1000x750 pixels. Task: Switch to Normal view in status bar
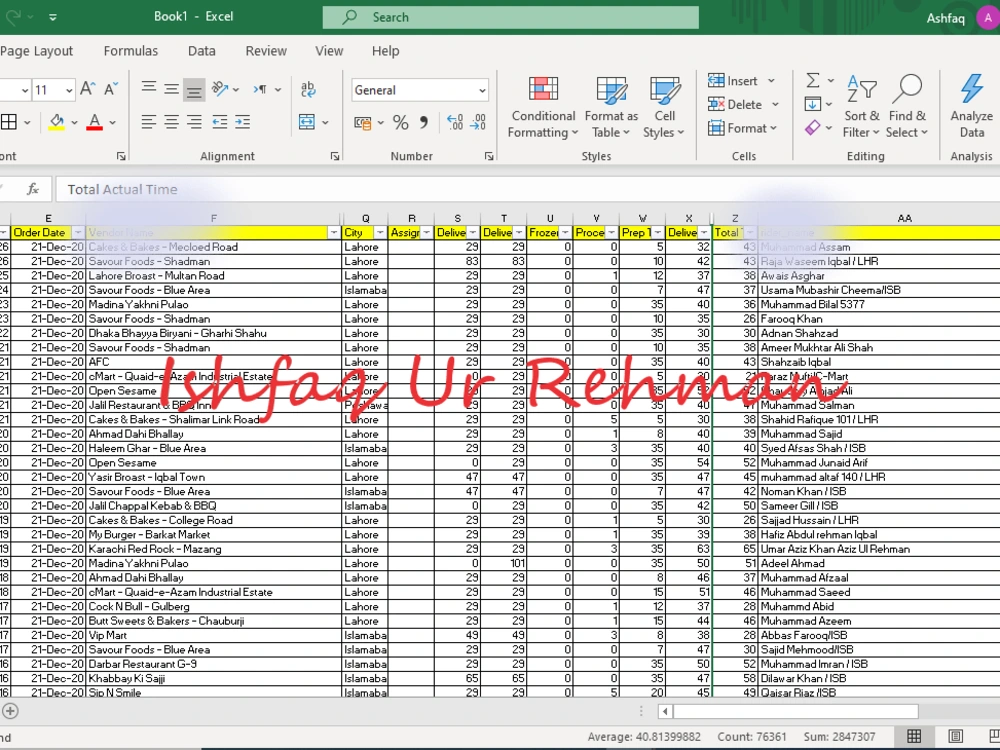click(914, 737)
